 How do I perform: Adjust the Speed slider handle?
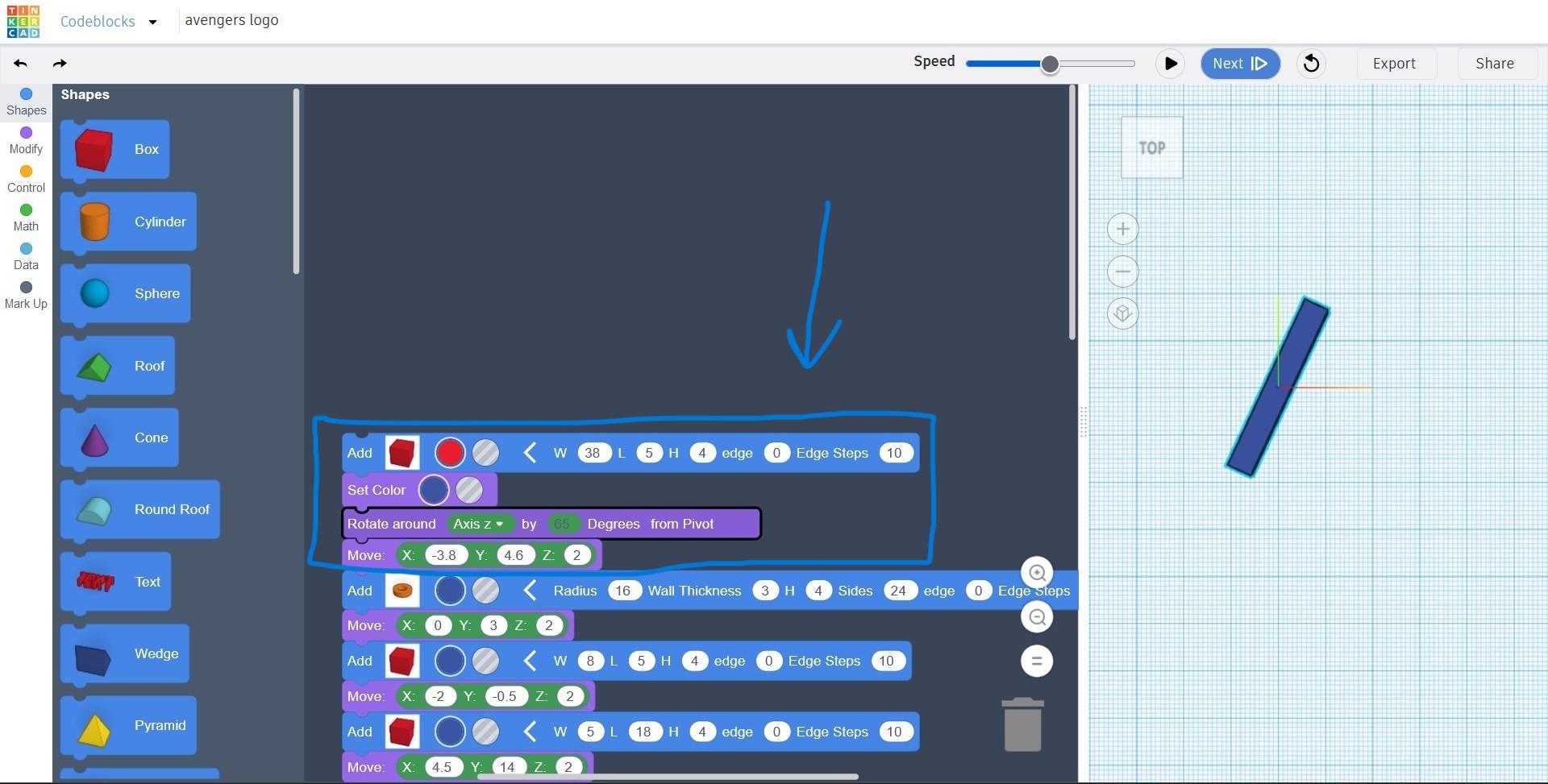pyautogui.click(x=1050, y=63)
